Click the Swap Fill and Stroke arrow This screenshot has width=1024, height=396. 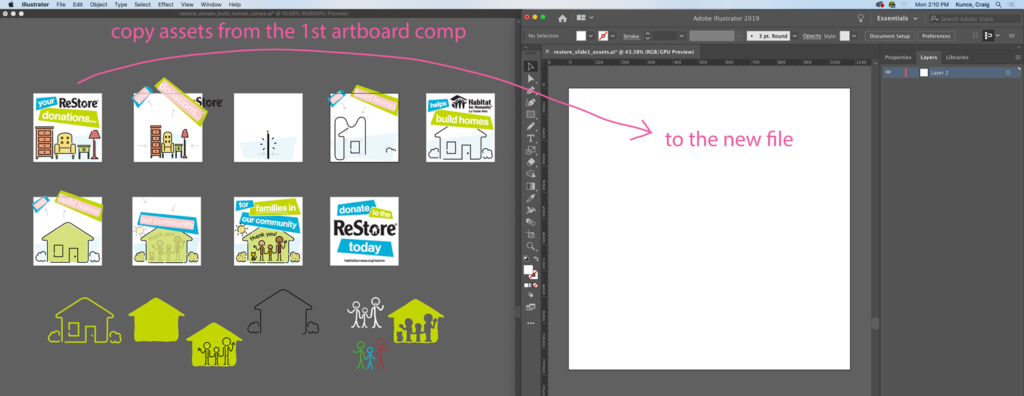[536, 259]
